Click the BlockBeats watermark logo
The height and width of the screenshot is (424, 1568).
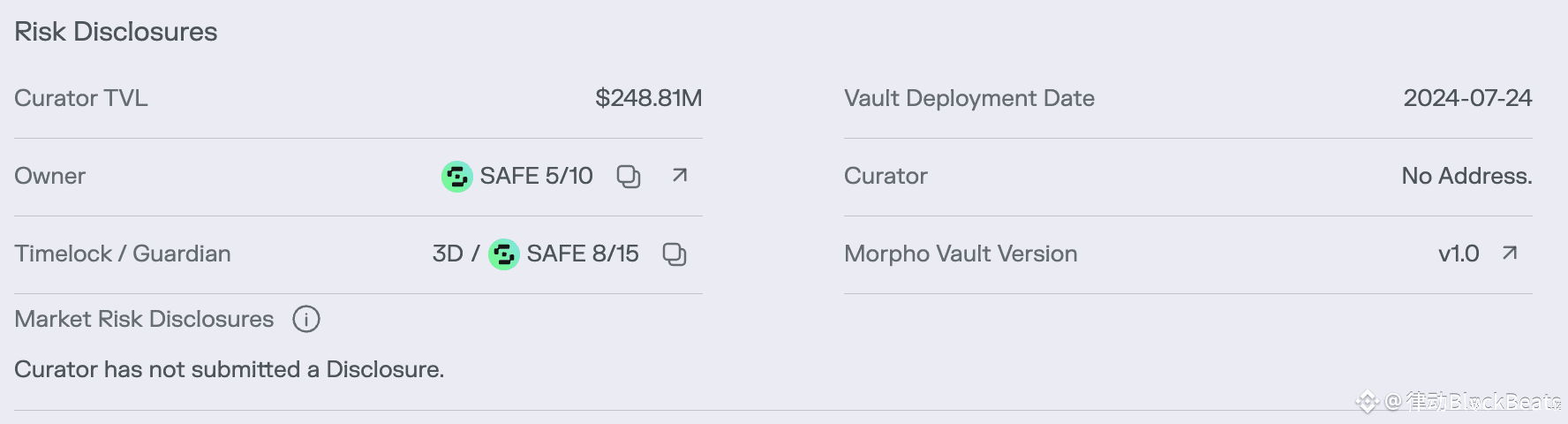click(1367, 403)
